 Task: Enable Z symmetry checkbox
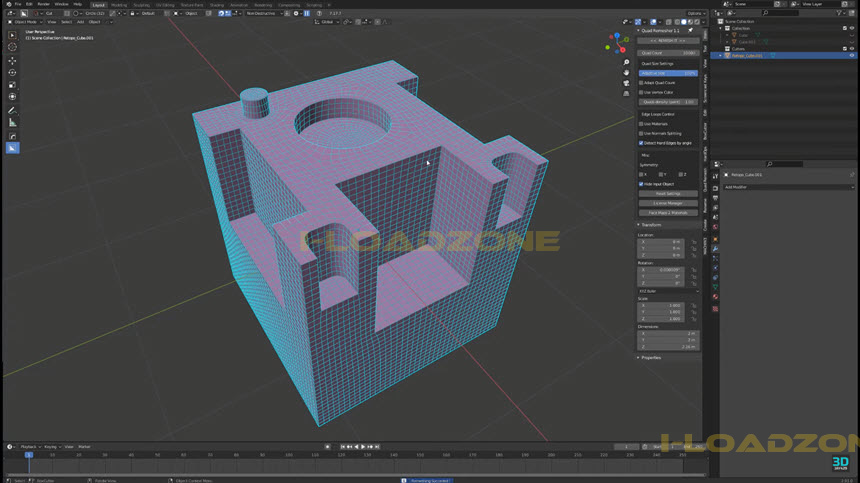[x=681, y=174]
